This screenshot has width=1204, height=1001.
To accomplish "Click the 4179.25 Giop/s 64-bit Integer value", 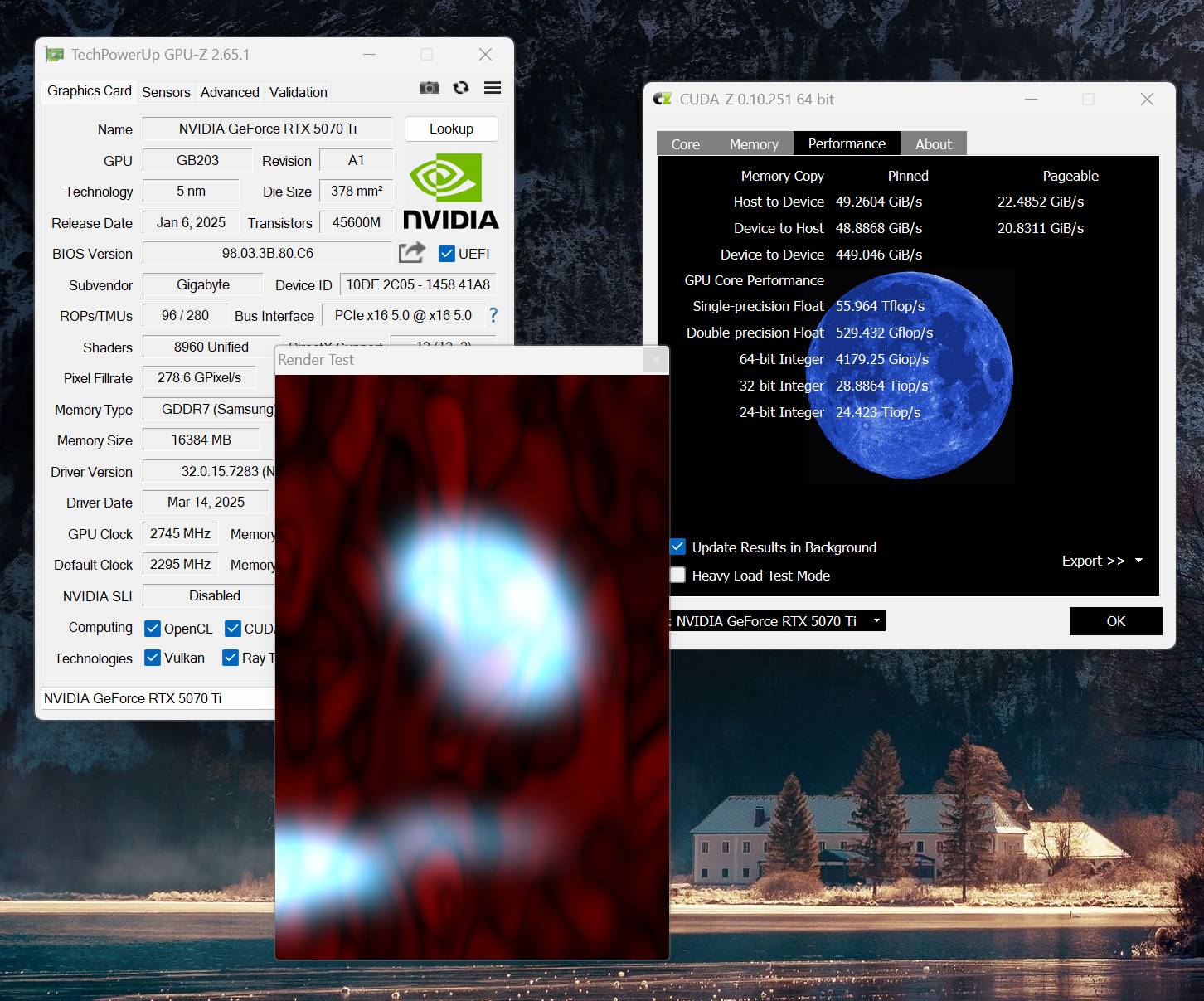I will (882, 359).
